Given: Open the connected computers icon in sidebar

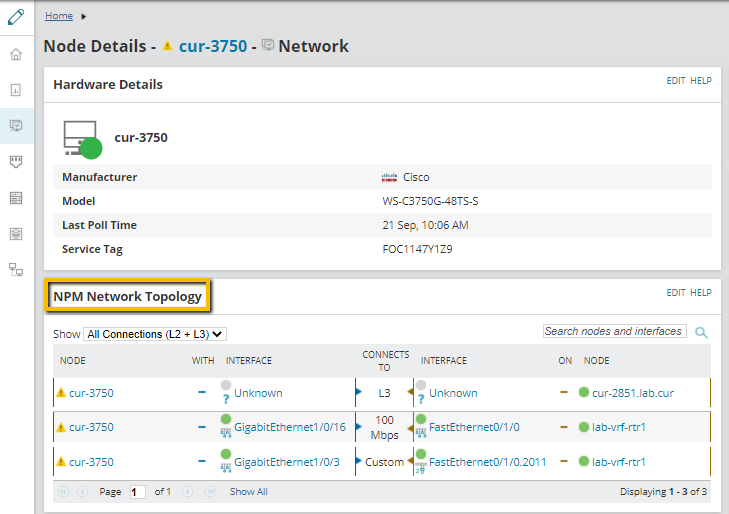Looking at the screenshot, I should click(16, 270).
